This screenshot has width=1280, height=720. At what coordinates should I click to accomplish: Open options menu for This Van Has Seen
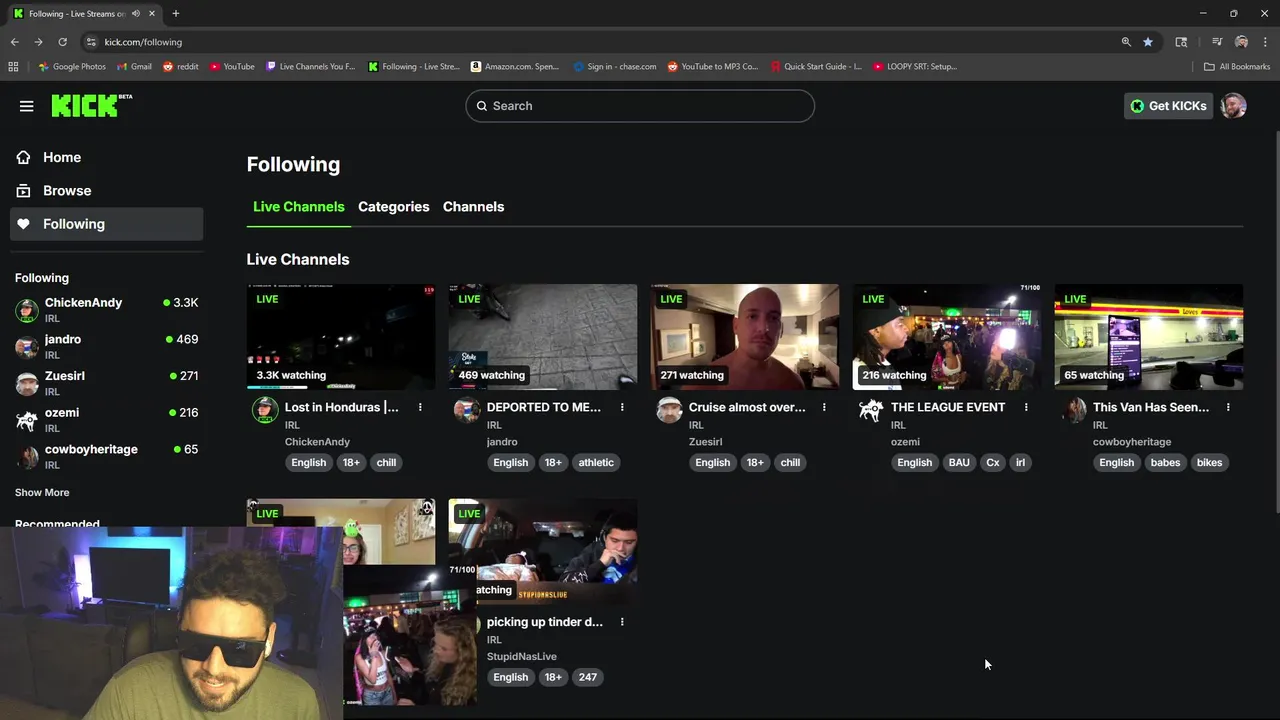click(1228, 407)
